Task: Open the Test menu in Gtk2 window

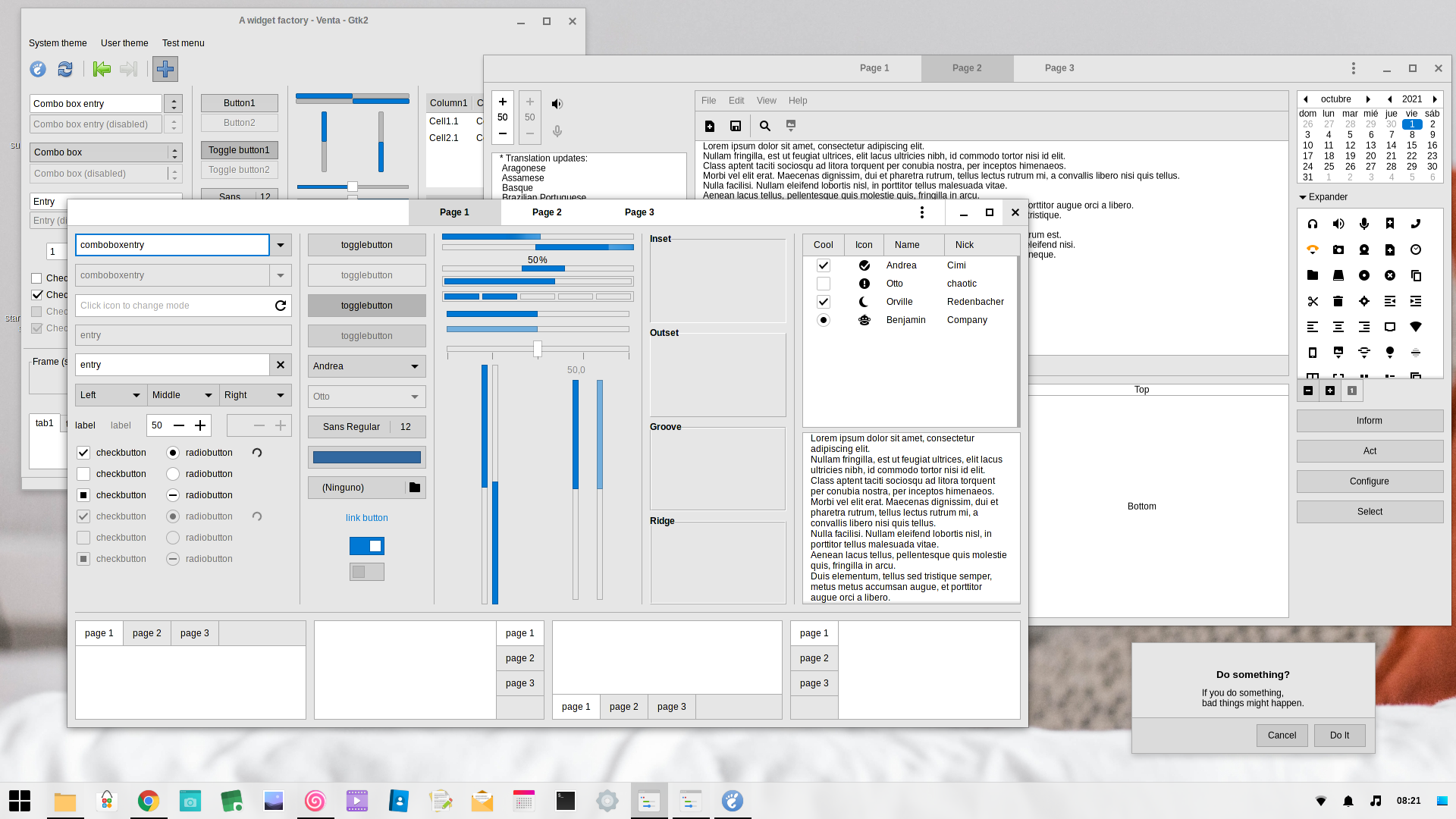Action: point(183,43)
